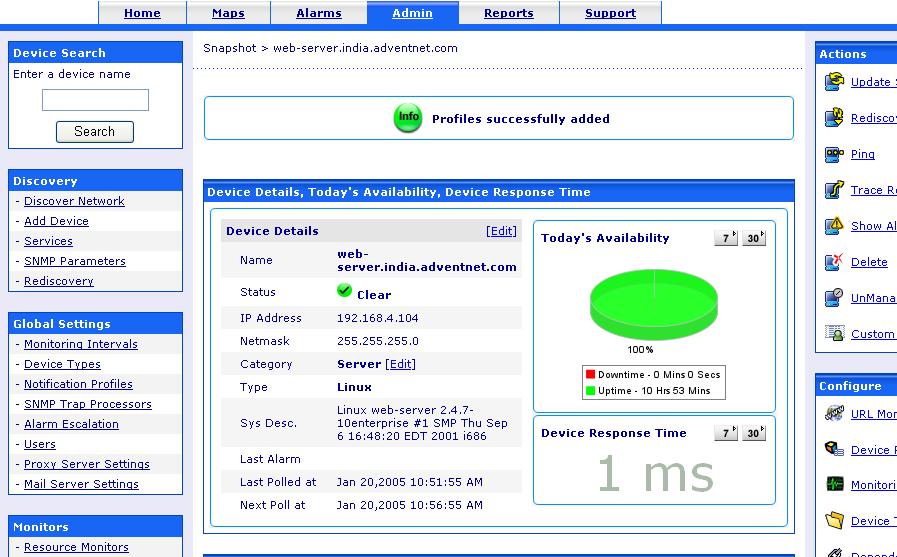Edit the Server category
This screenshot has width=897, height=557.
coord(400,364)
